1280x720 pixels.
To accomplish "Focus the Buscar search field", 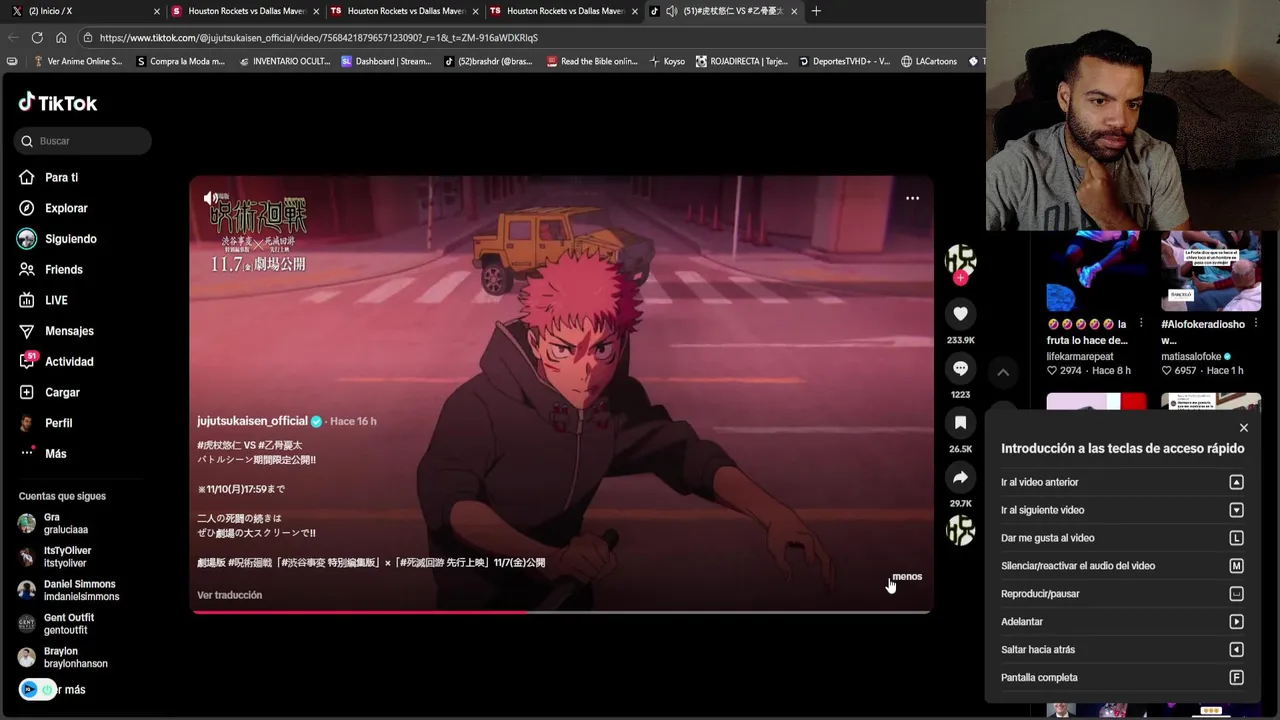I will click(x=83, y=141).
